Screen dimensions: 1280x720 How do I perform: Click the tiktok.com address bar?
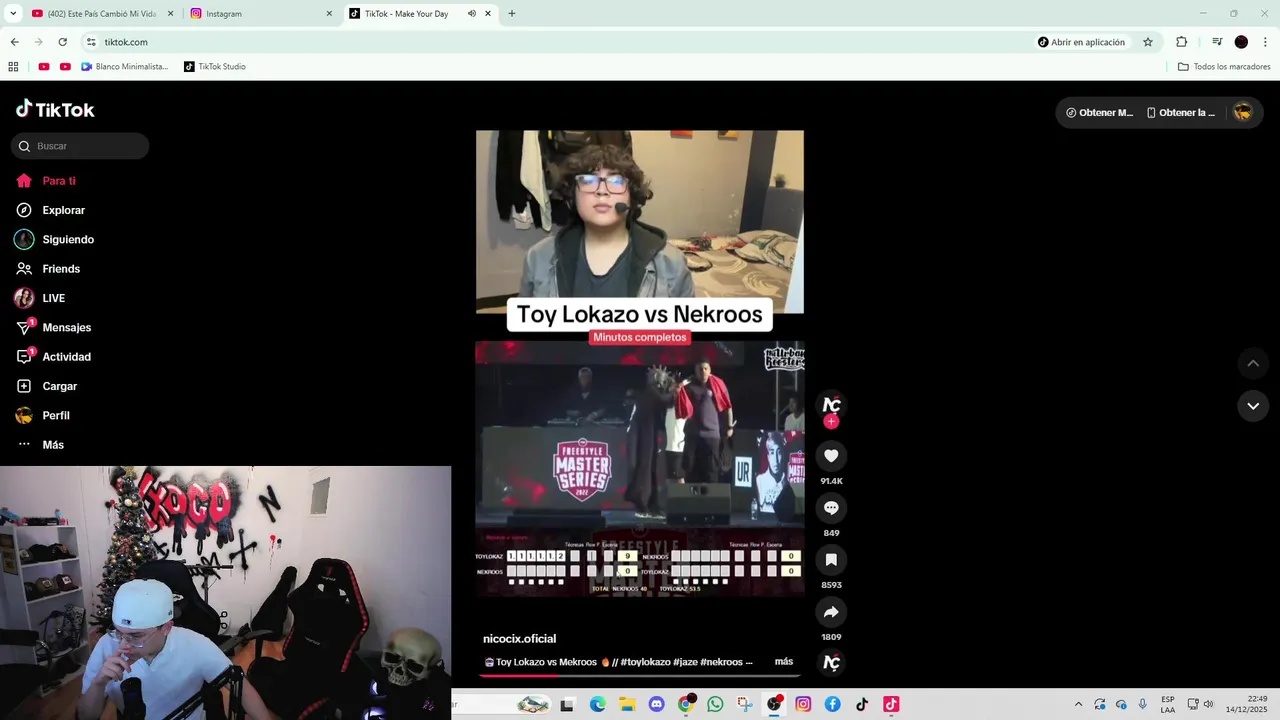coord(560,42)
